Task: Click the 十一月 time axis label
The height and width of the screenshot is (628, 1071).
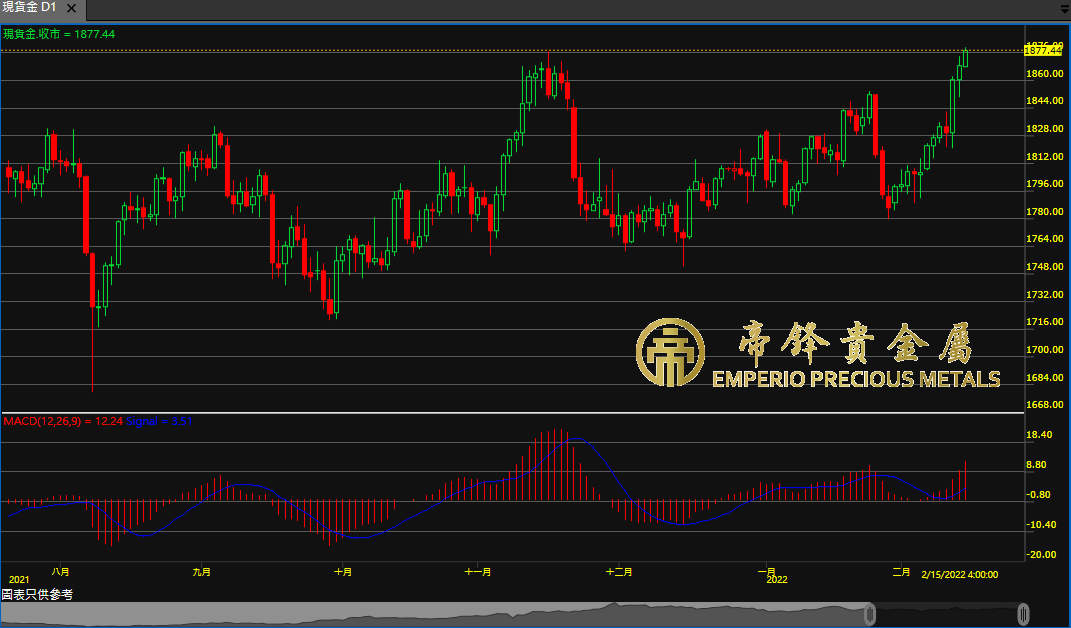Action: click(478, 571)
